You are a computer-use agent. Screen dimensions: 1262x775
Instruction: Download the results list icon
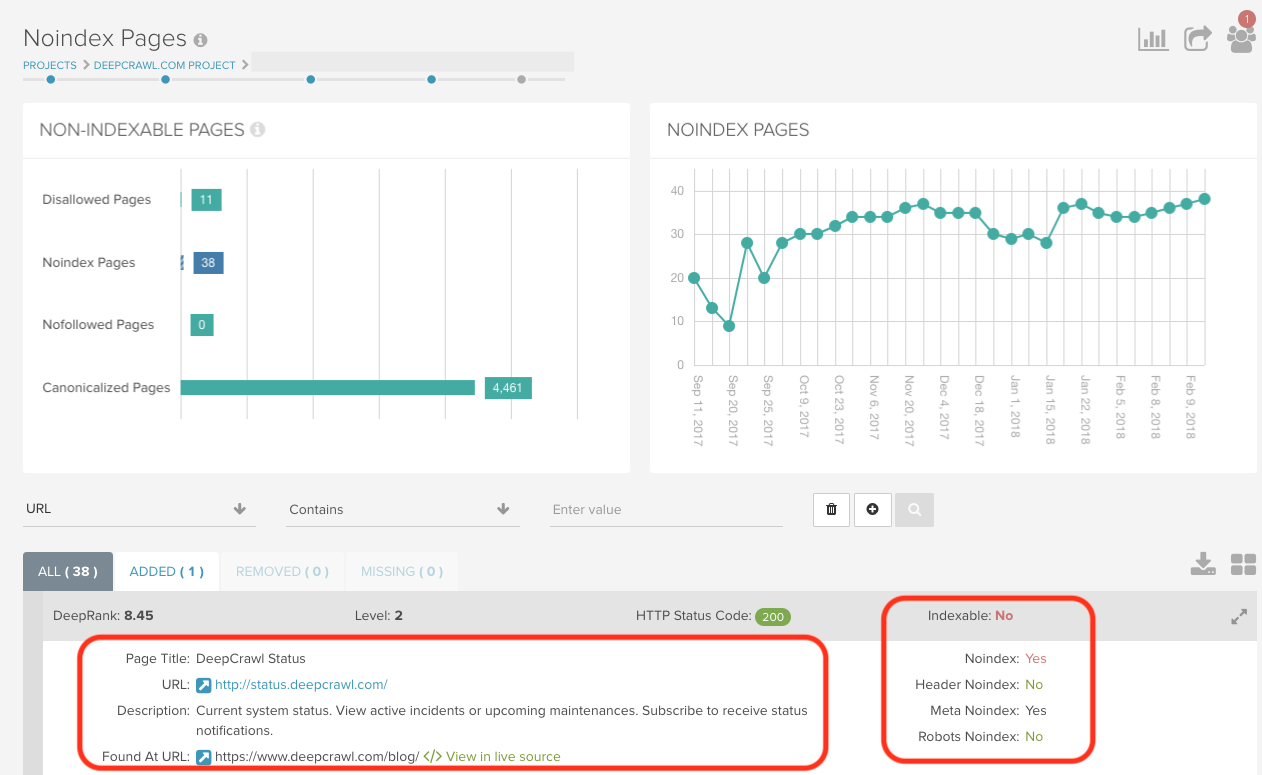(x=1203, y=564)
